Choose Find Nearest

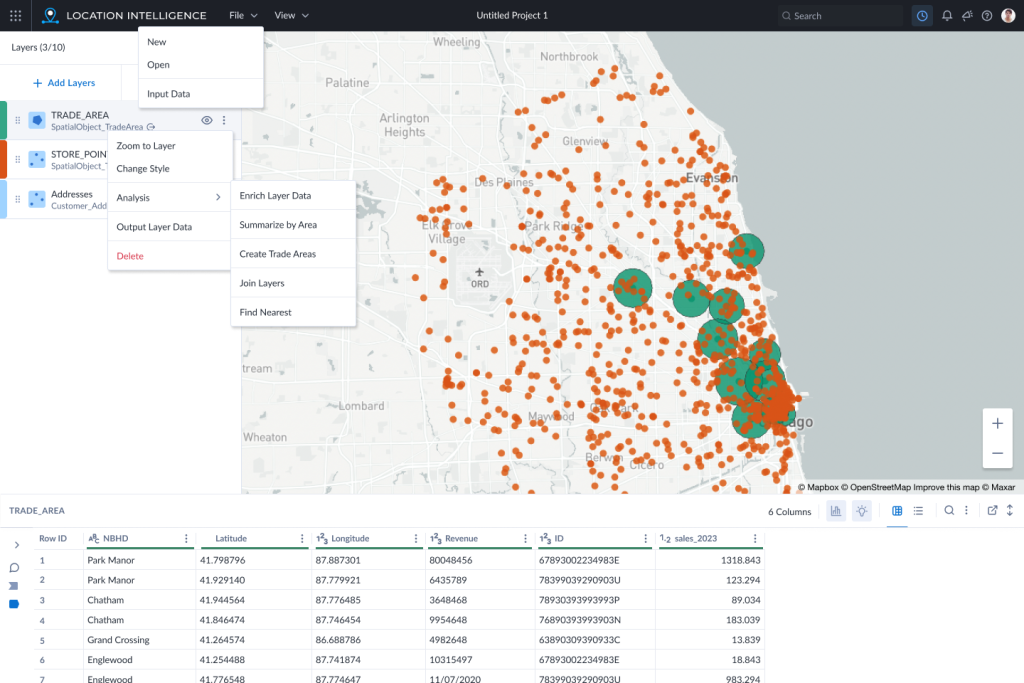click(293, 312)
